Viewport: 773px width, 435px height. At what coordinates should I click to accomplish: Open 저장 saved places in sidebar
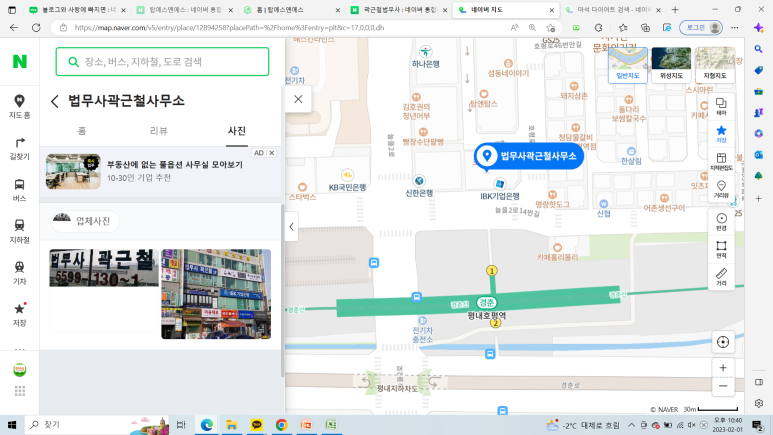tap(19, 315)
